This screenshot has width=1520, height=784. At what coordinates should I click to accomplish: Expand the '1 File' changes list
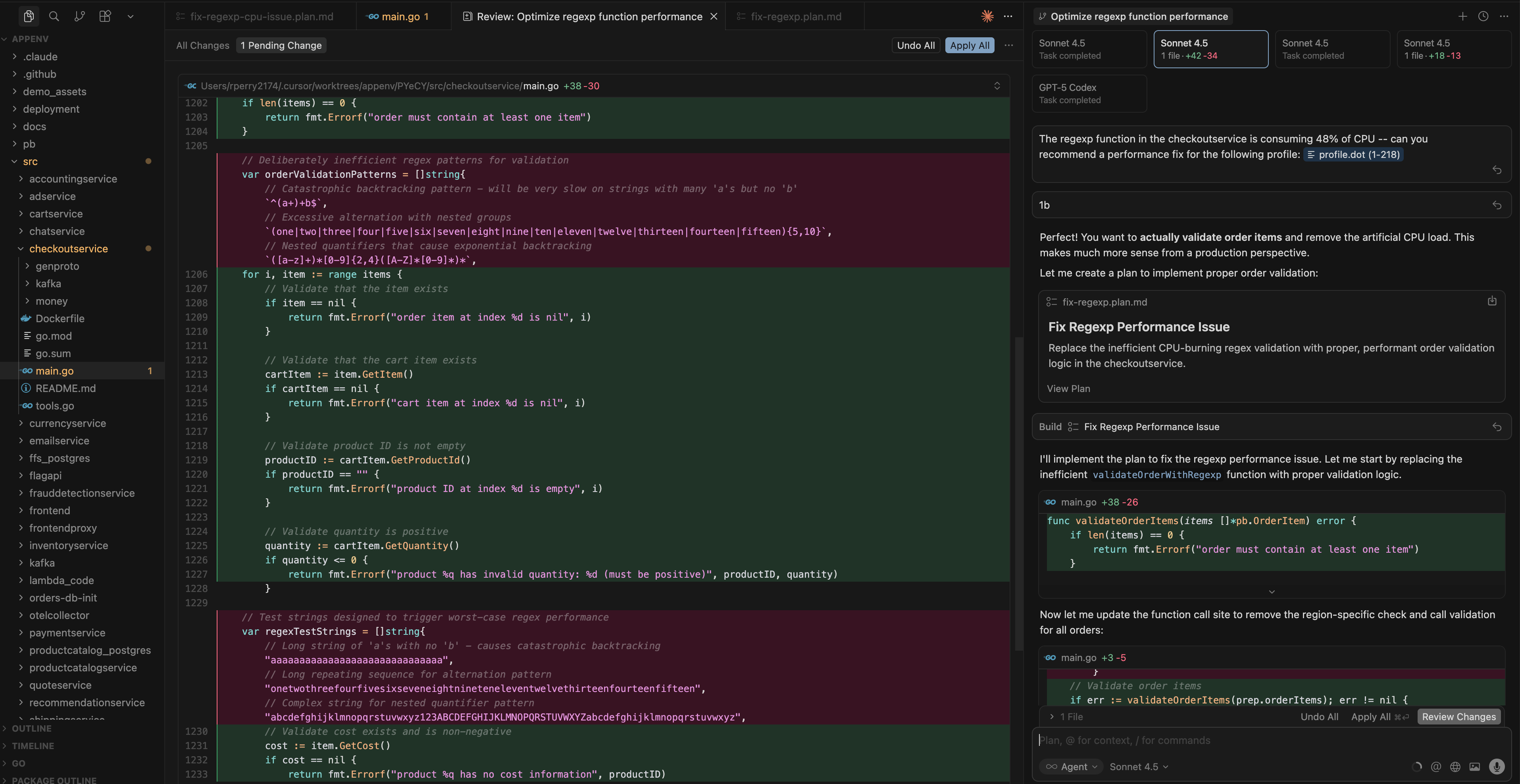(x=1066, y=717)
